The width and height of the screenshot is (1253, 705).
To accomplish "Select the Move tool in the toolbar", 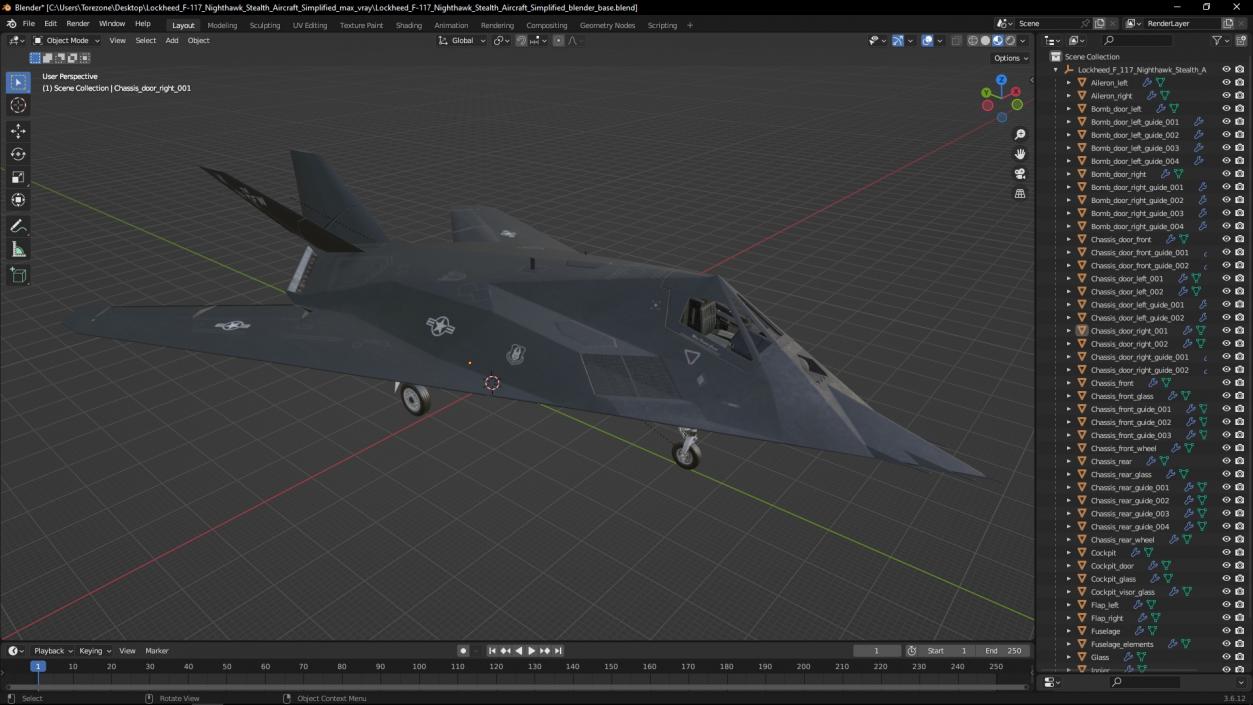I will [x=18, y=130].
